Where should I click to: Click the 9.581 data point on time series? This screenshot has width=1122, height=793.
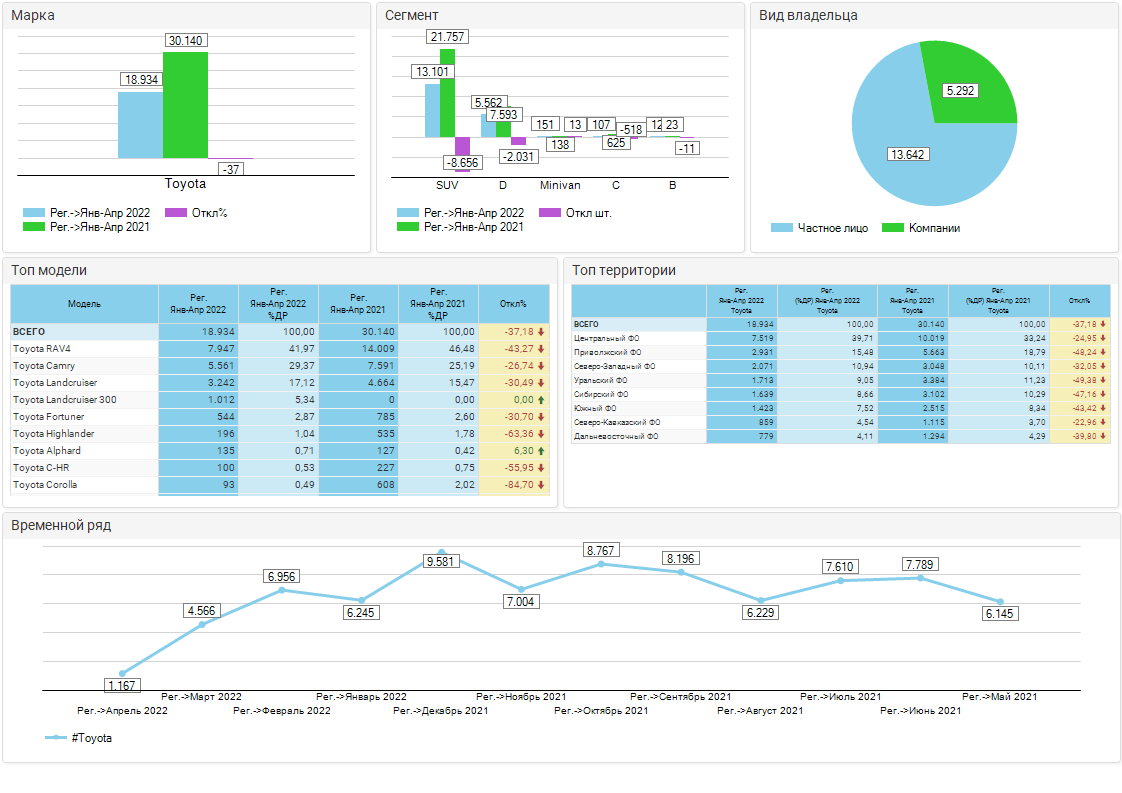click(x=441, y=552)
